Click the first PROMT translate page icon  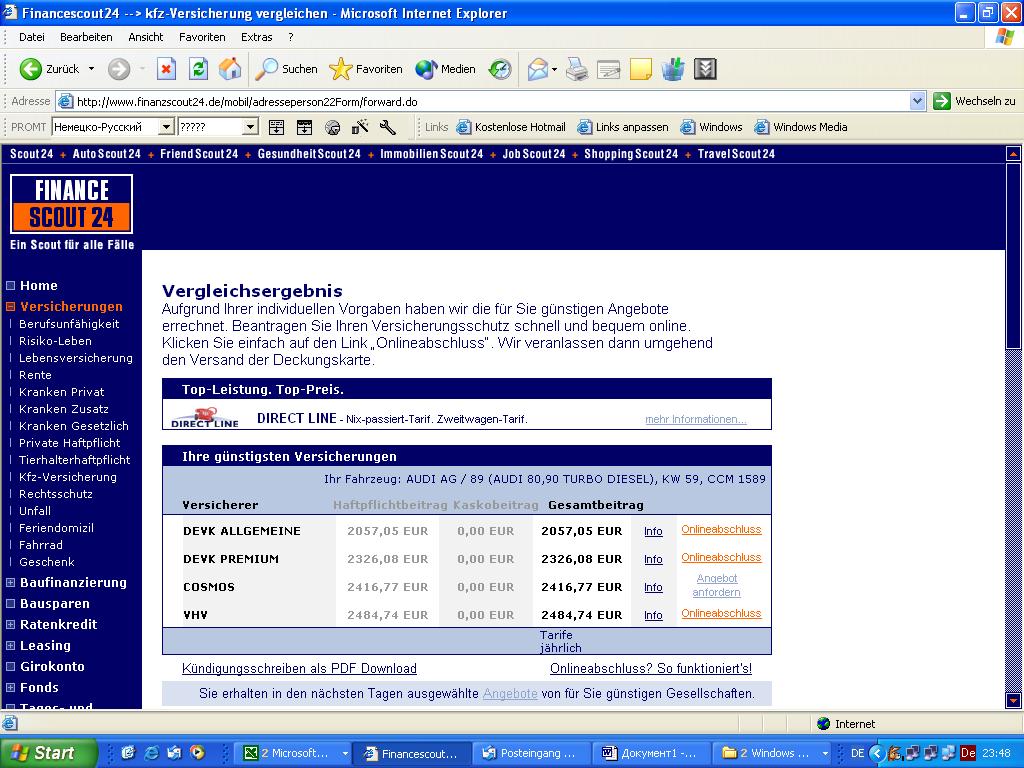click(276, 127)
